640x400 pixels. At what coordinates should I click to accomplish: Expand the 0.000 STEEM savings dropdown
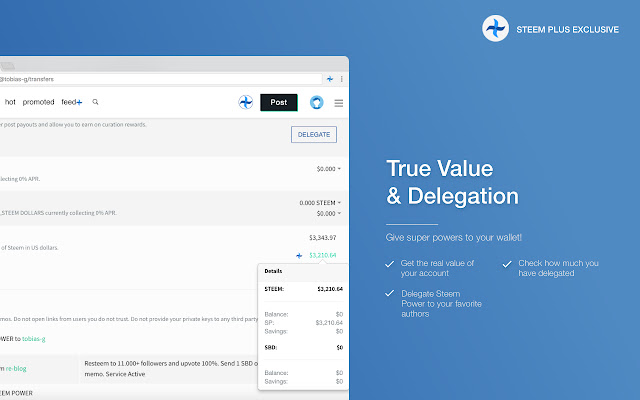pyautogui.click(x=320, y=203)
